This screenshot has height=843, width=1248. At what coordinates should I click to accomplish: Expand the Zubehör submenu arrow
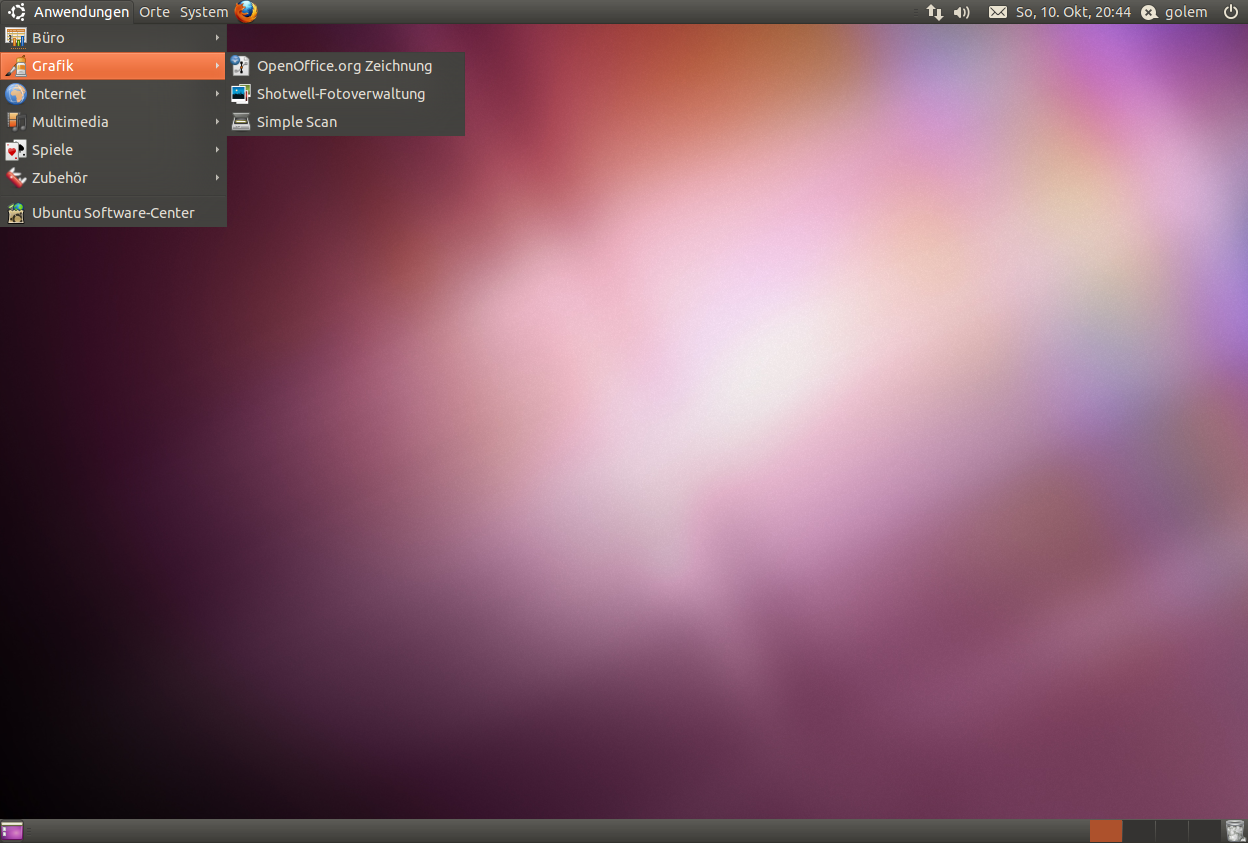pos(217,178)
